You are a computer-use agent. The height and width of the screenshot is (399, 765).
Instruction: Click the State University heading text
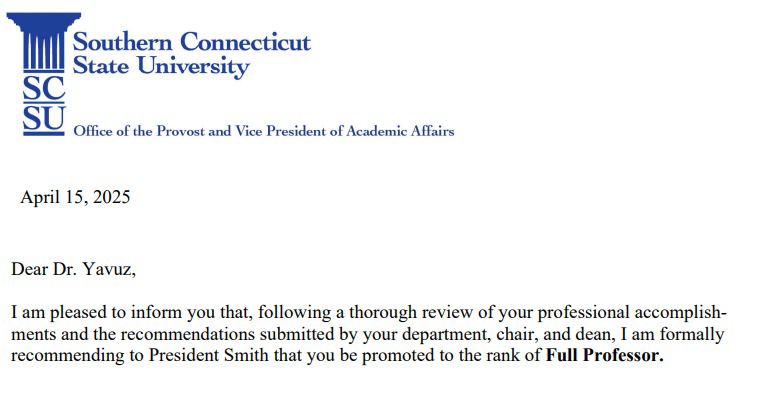tap(161, 66)
